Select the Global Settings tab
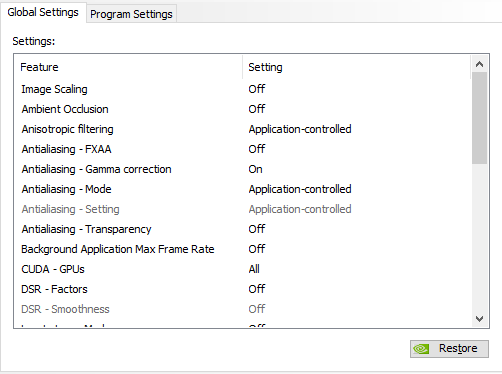The height and width of the screenshot is (374, 502). (43, 12)
